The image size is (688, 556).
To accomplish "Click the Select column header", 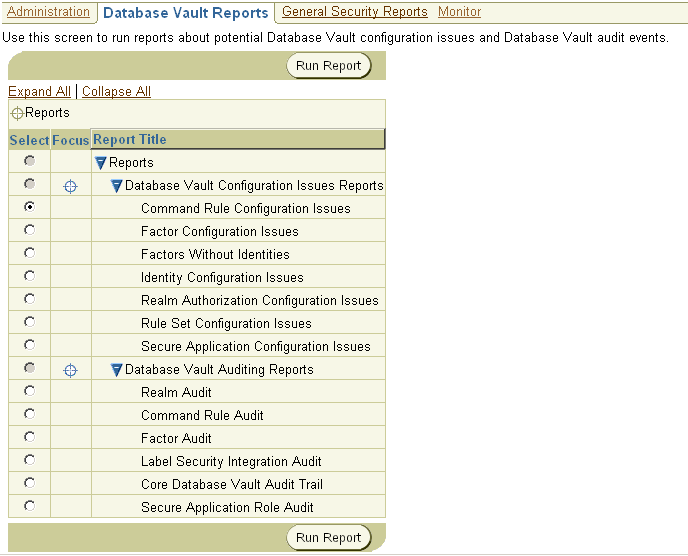I will pos(29,140).
